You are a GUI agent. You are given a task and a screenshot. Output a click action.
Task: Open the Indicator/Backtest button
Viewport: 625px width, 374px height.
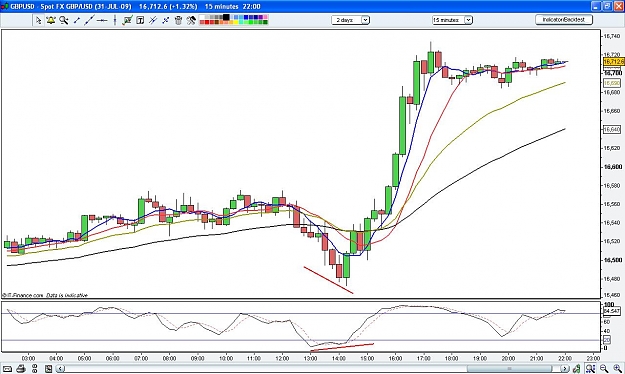pos(564,20)
